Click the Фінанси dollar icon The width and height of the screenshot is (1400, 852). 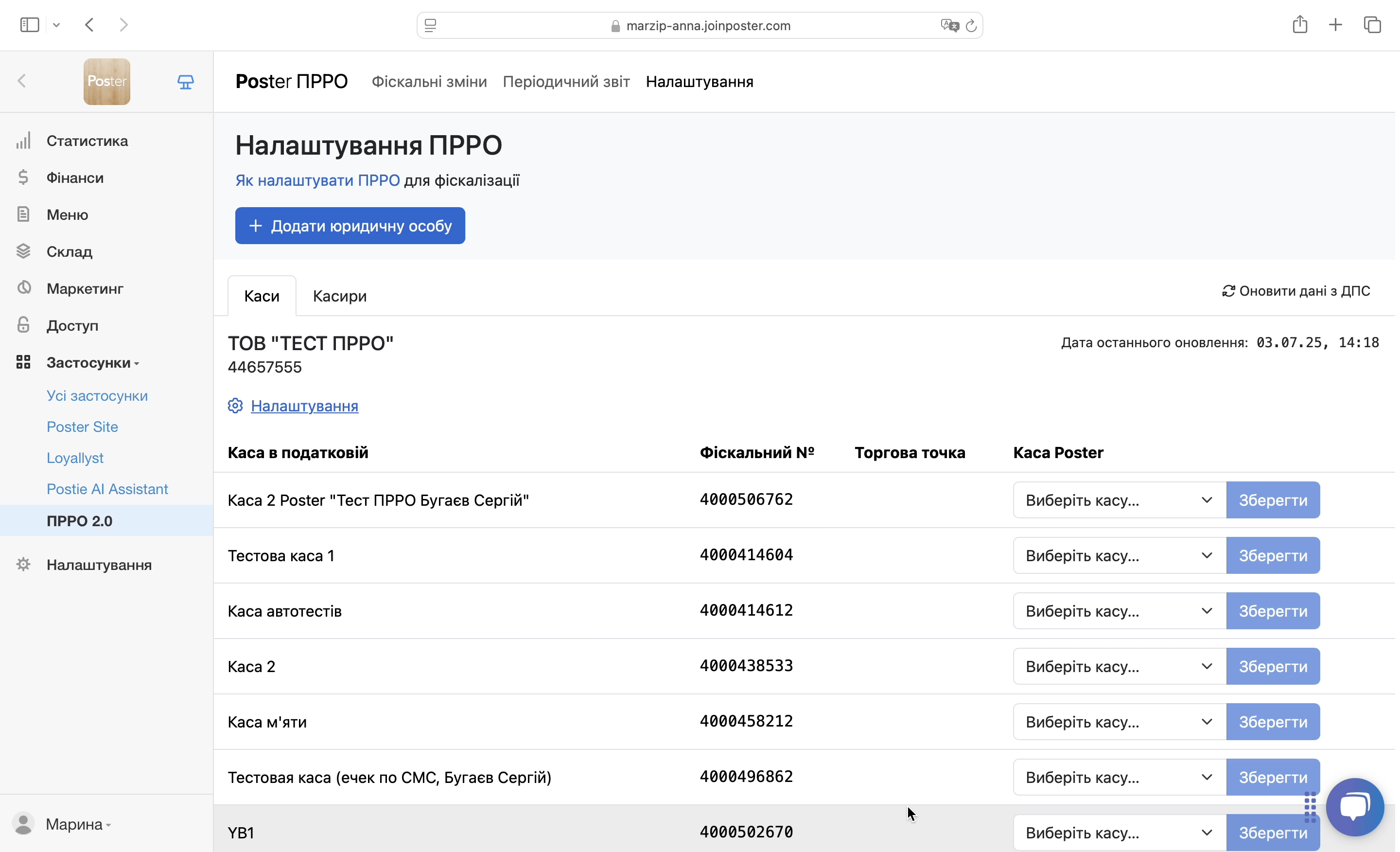[23, 177]
